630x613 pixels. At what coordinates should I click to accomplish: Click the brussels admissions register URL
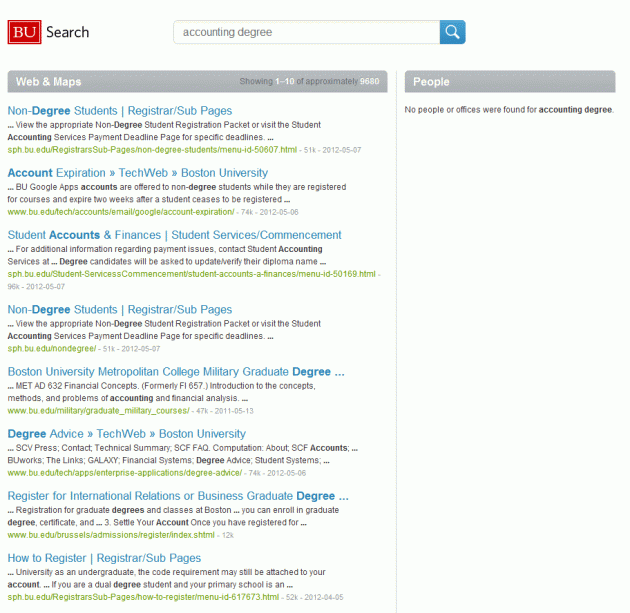coord(111,535)
